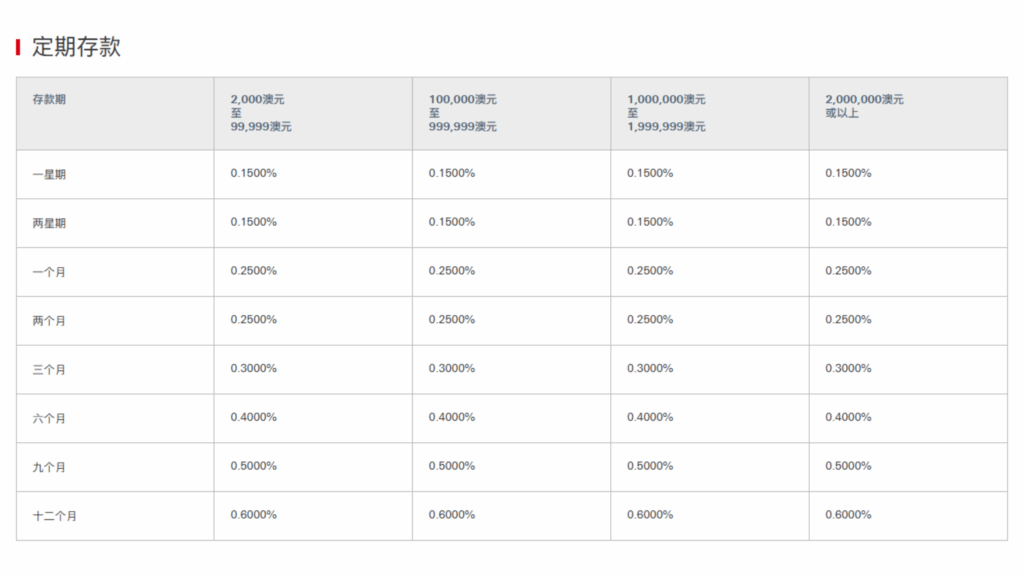Click 六个月 rate under 1,000,000澳元 column
Image resolution: width=1024 pixels, height=576 pixels.
click(650, 417)
